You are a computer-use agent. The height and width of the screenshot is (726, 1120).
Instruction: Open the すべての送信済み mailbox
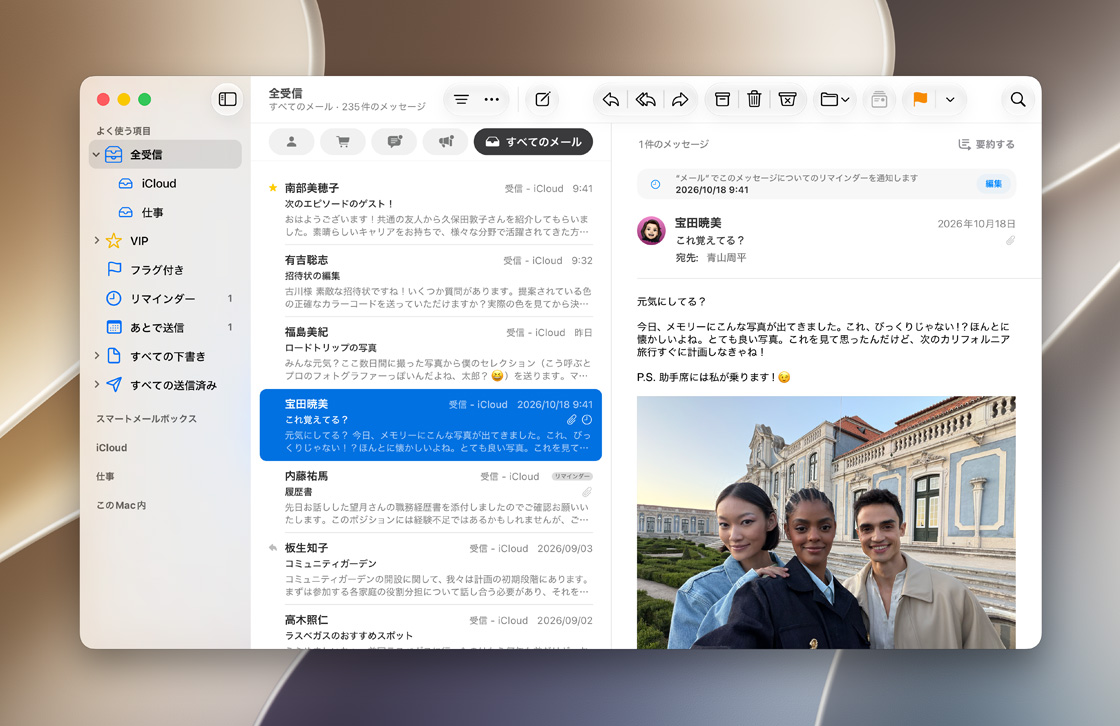tap(173, 385)
